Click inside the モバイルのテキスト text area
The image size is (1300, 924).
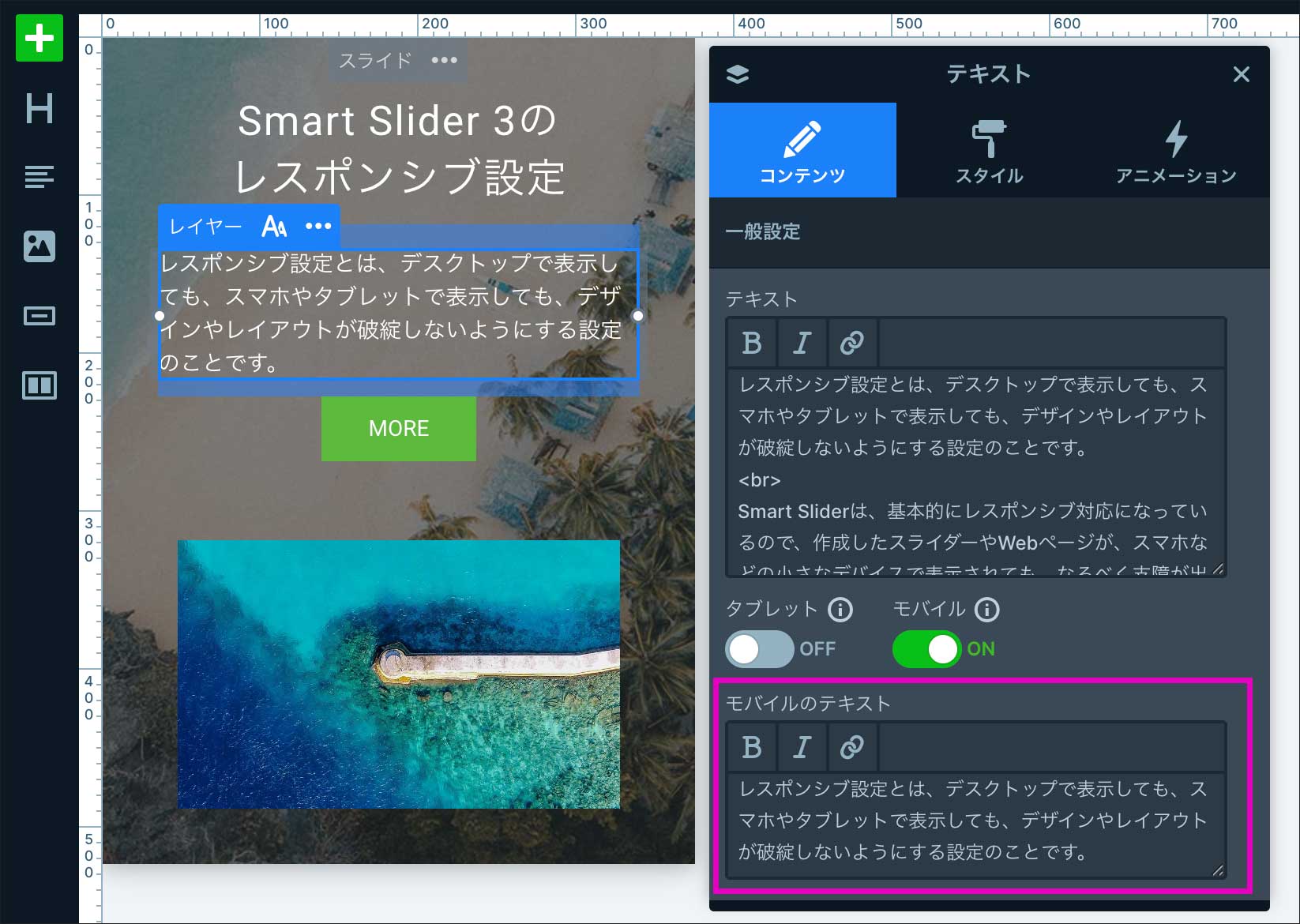pos(975,821)
